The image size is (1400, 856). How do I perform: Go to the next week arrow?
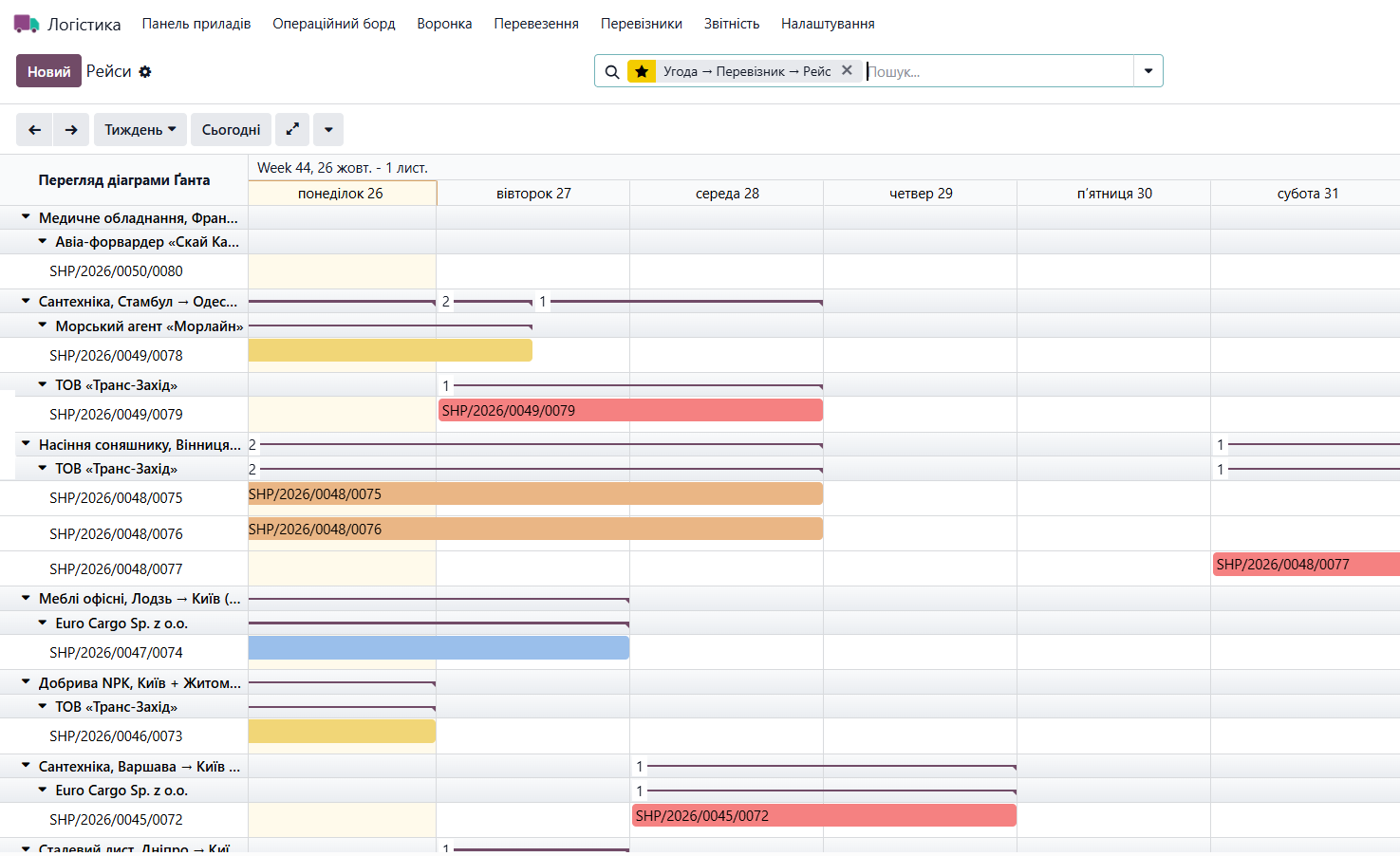point(71,130)
